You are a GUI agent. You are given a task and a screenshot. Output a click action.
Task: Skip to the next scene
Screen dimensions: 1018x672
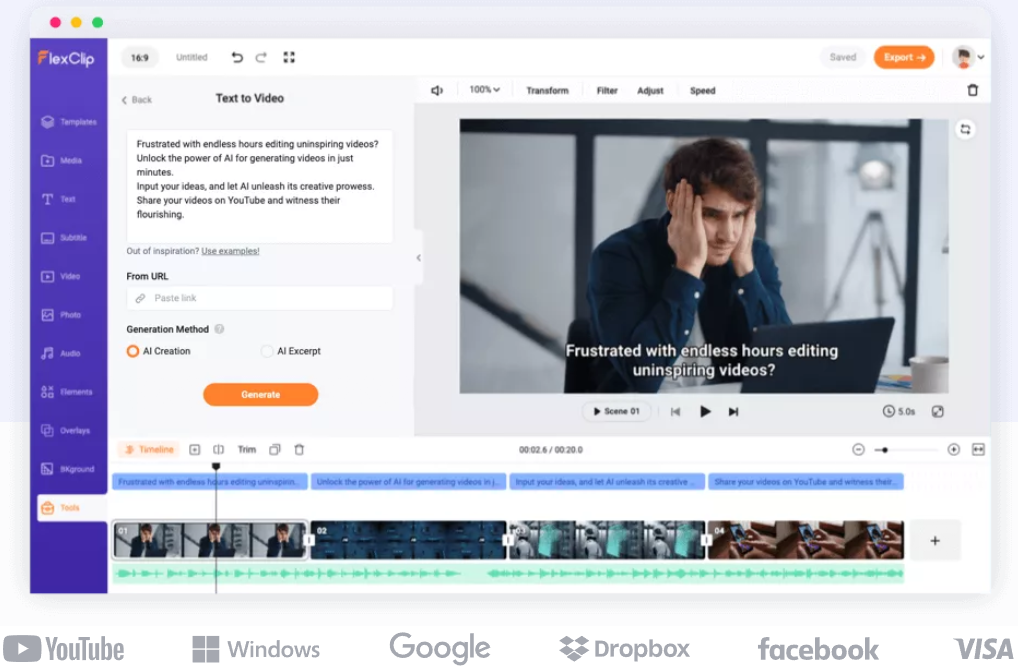point(733,412)
